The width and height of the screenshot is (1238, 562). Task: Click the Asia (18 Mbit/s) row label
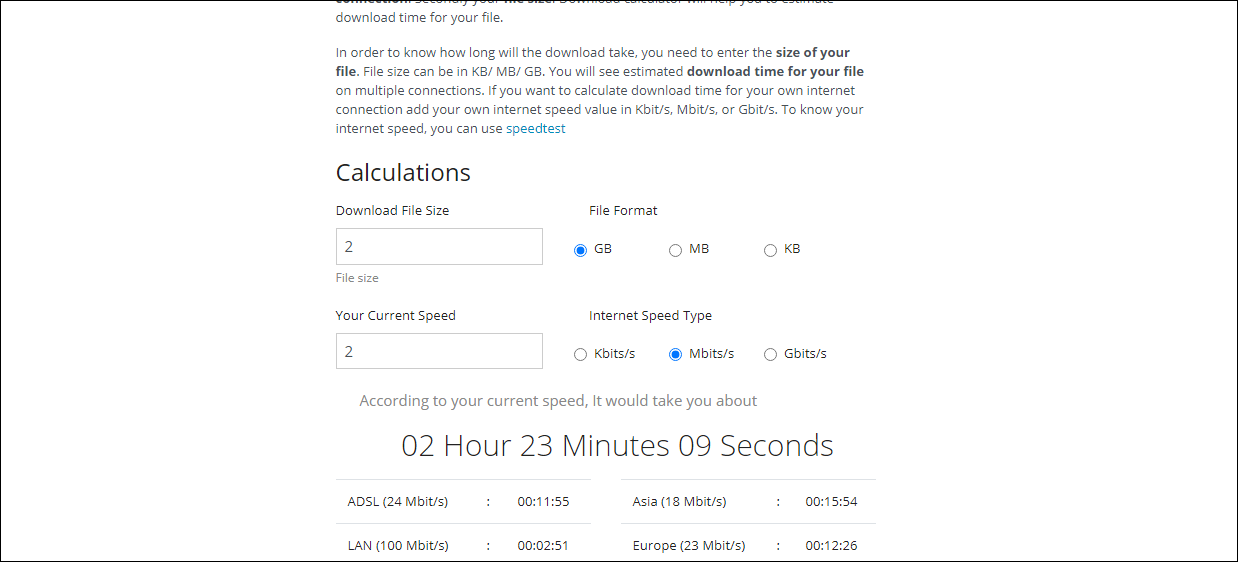coord(679,502)
